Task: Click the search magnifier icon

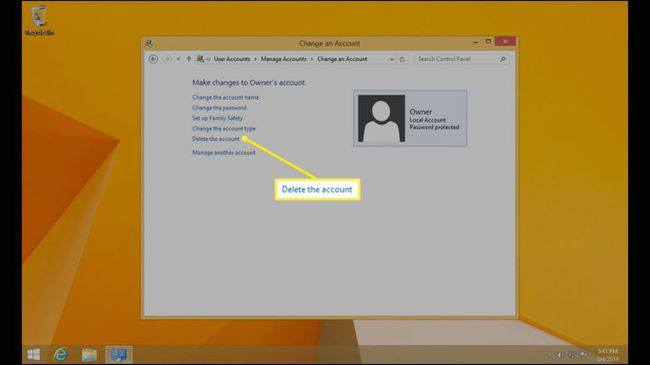Action: pos(503,59)
